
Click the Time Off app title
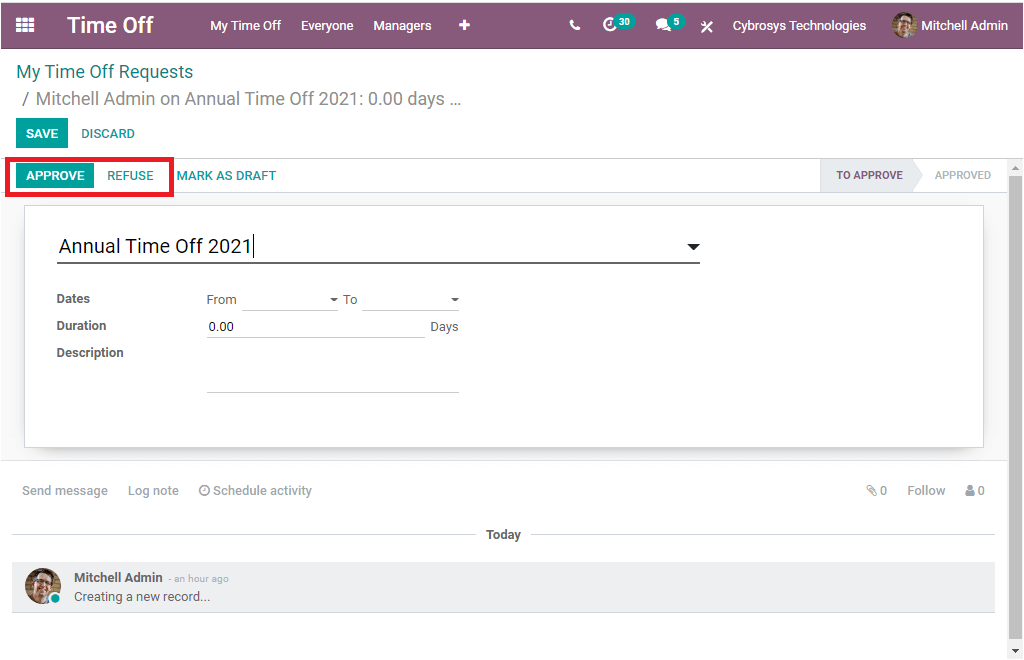tap(110, 25)
